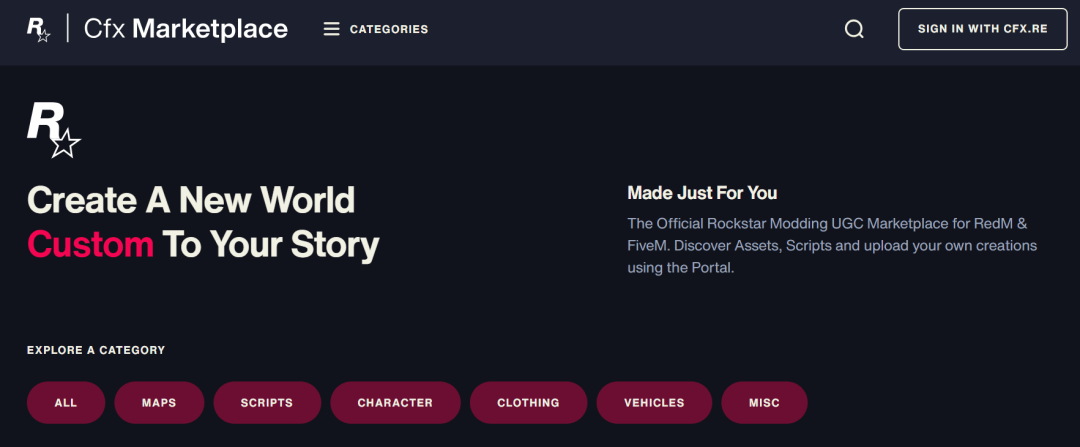Open search with the magnifier icon
Screen dimensions: 1080x447
[854, 29]
